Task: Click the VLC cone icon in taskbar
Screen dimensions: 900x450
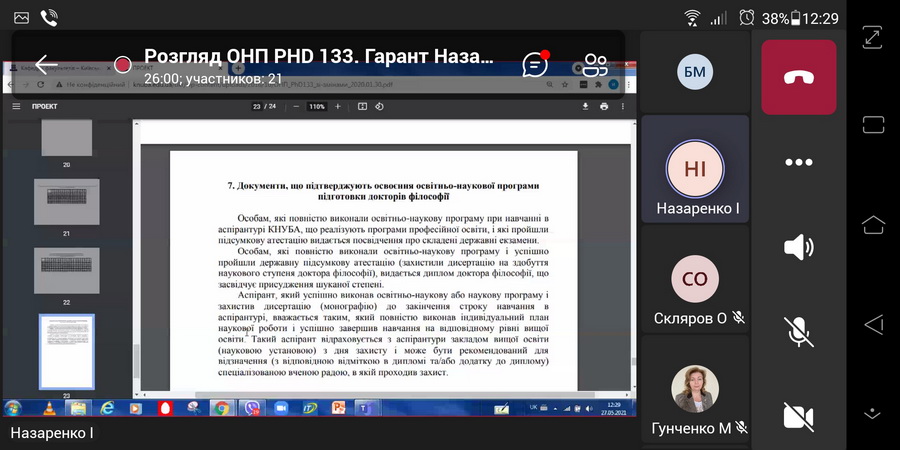Action: 49,408
